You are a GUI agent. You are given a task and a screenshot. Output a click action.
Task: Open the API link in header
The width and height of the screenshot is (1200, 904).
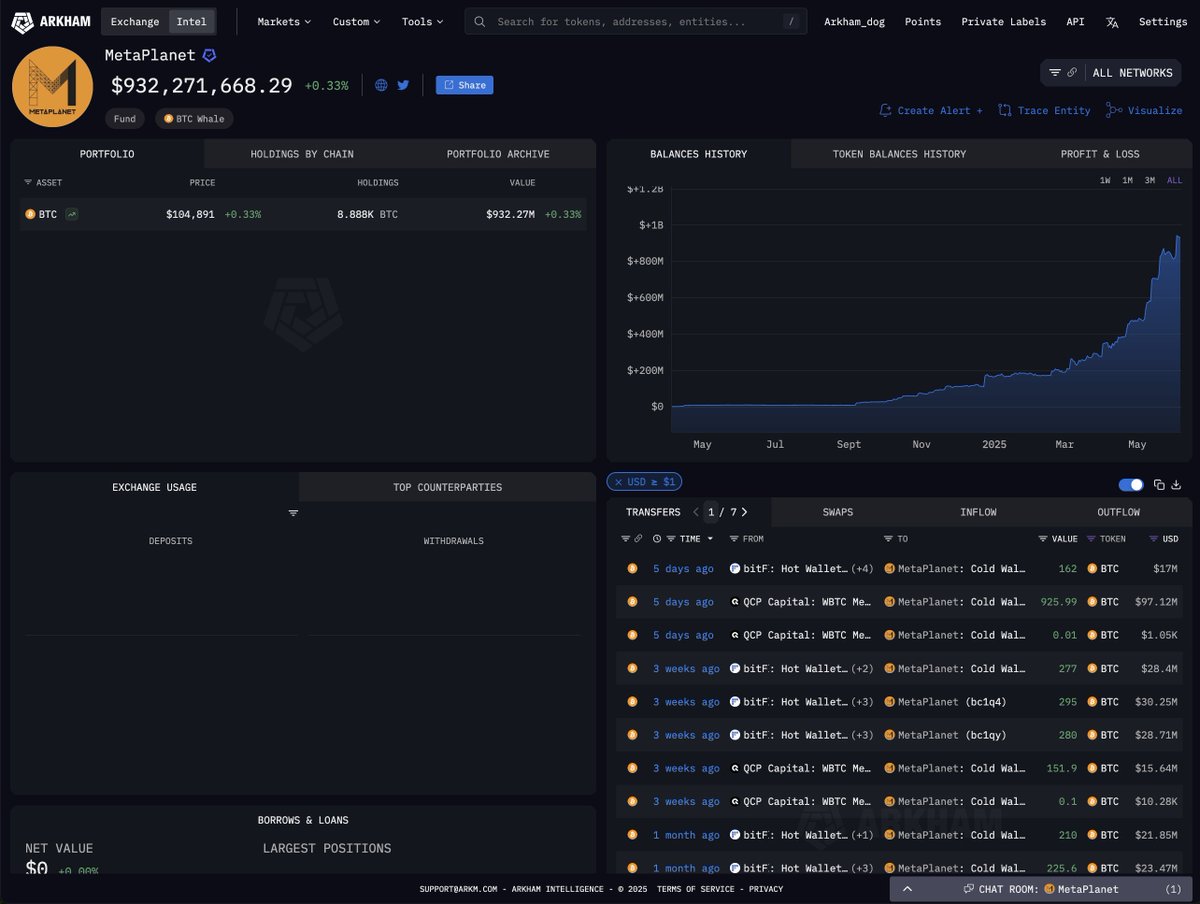tap(1075, 21)
